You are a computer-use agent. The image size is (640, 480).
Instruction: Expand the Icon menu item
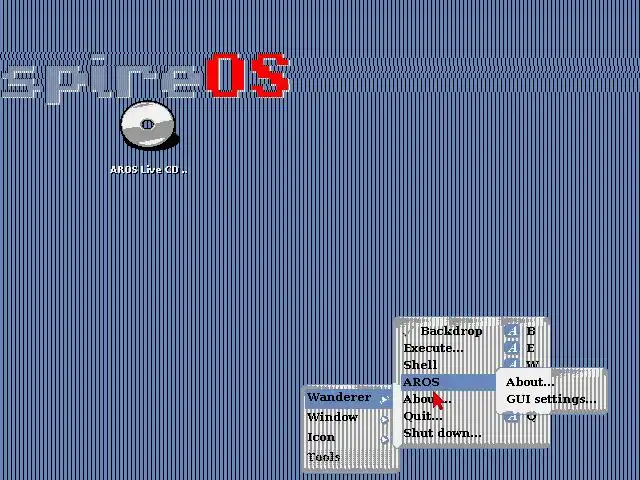pos(349,437)
